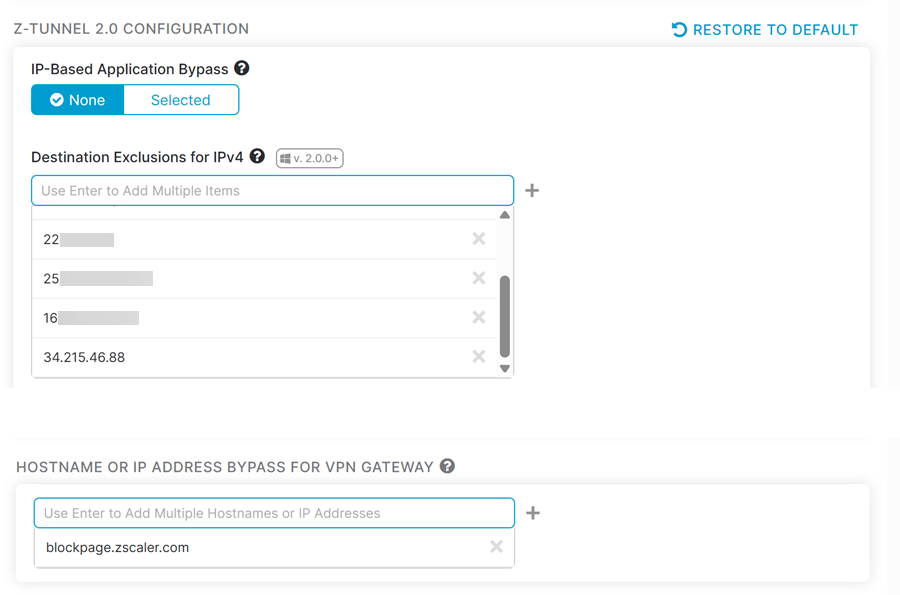Focus the VPN gateway hostname input field
The width and height of the screenshot is (900, 595).
click(x=274, y=513)
